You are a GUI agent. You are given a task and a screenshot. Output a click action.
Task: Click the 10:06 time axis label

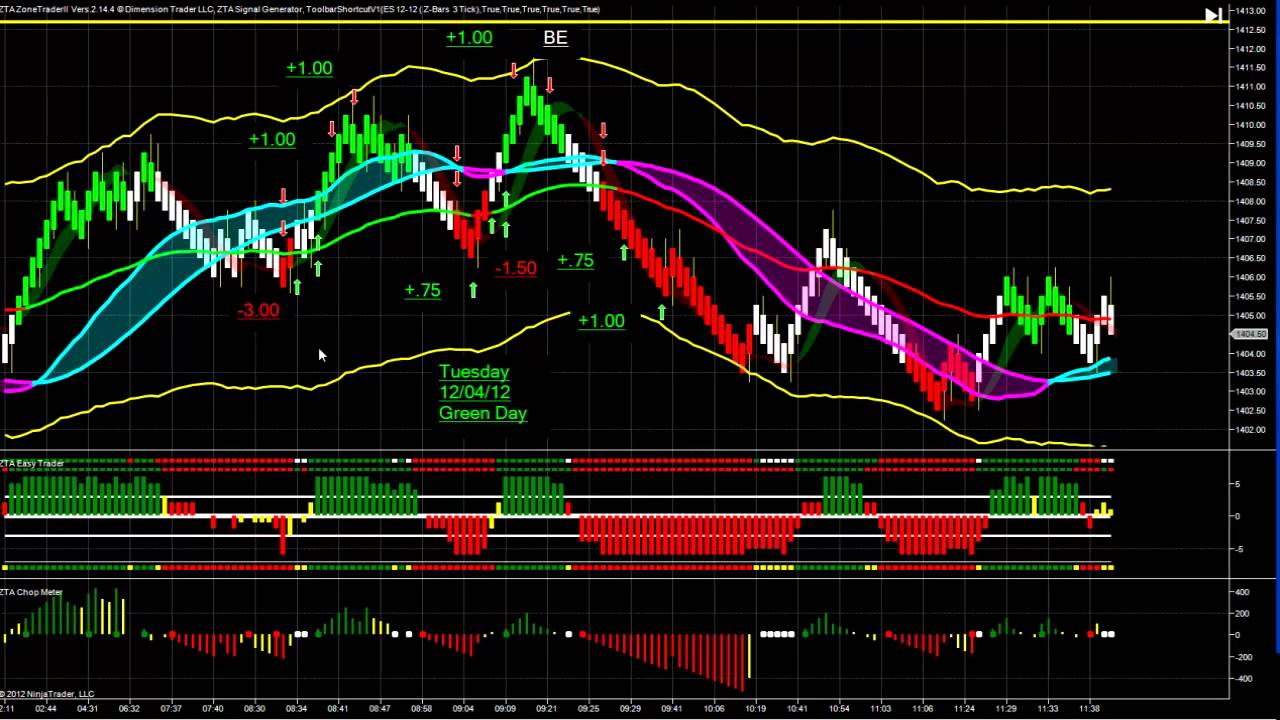click(714, 708)
